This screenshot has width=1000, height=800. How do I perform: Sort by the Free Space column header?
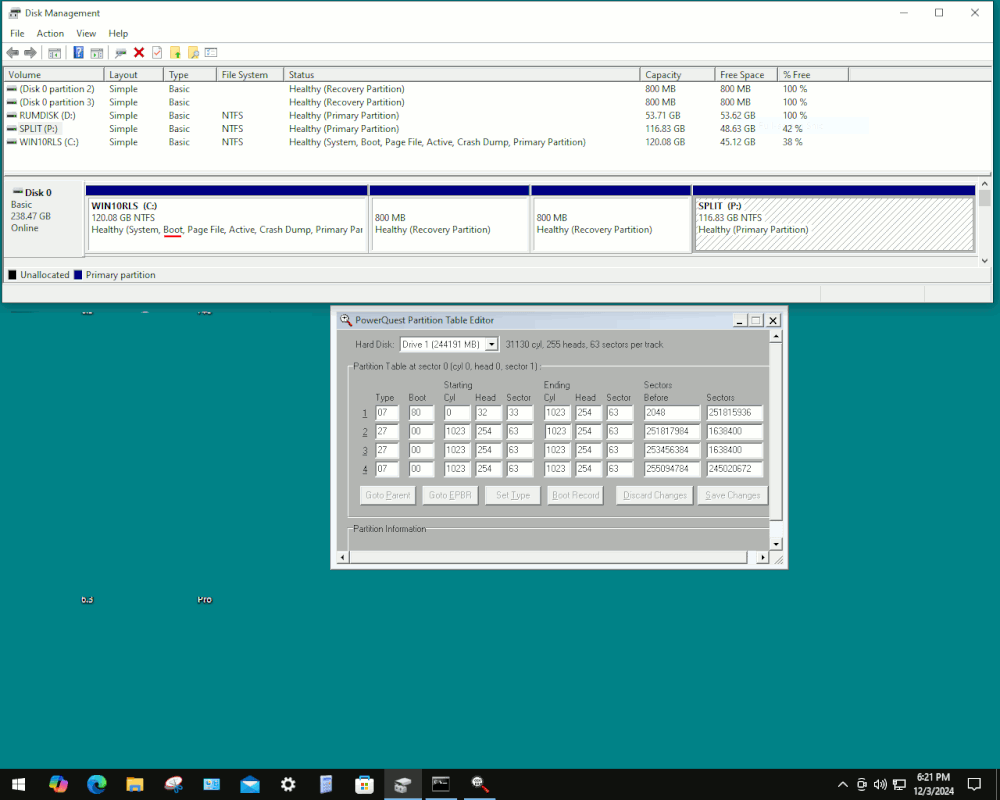(746, 75)
